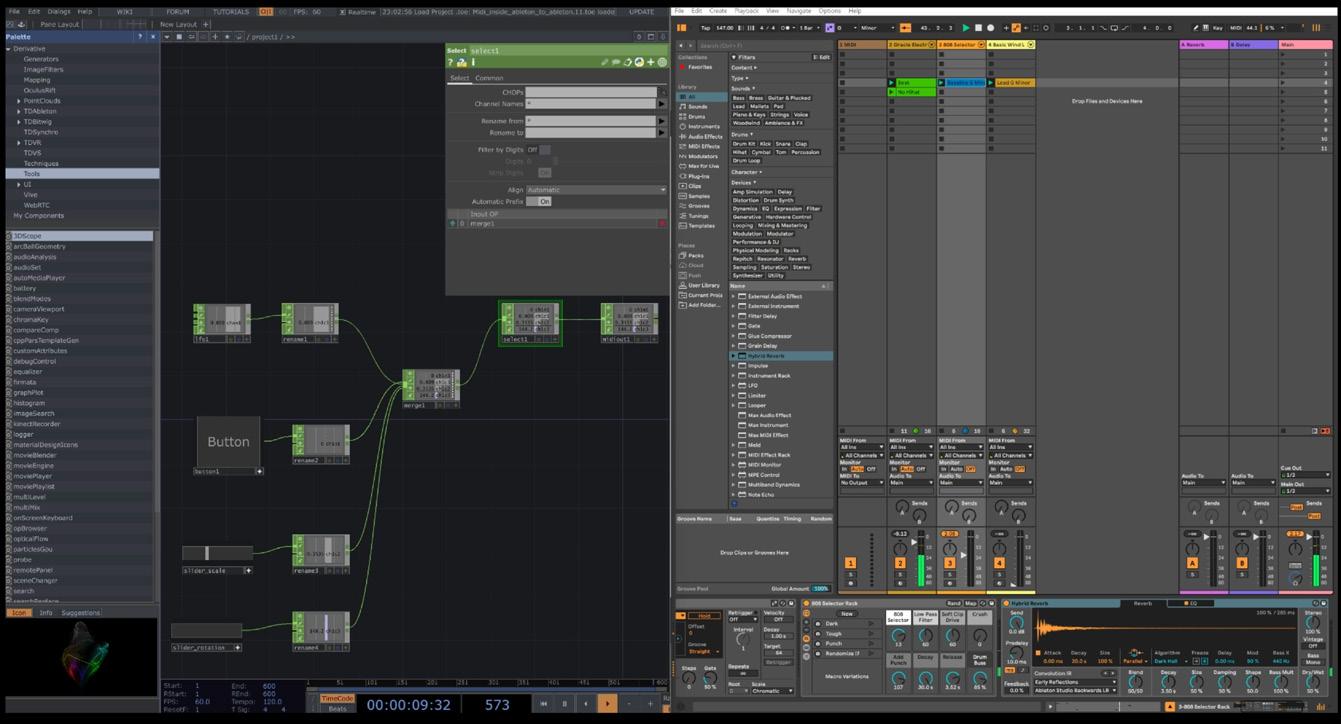Expand the Hybrid Reverb browser item
Screen dimensions: 1341x724
point(733,356)
